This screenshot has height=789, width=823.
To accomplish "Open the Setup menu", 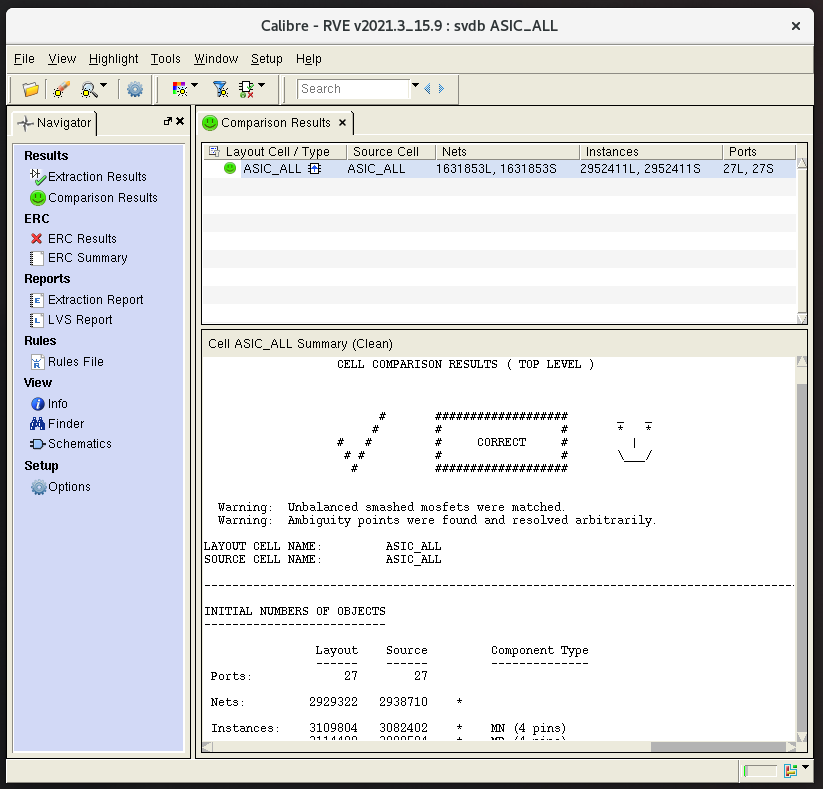I will pos(266,59).
